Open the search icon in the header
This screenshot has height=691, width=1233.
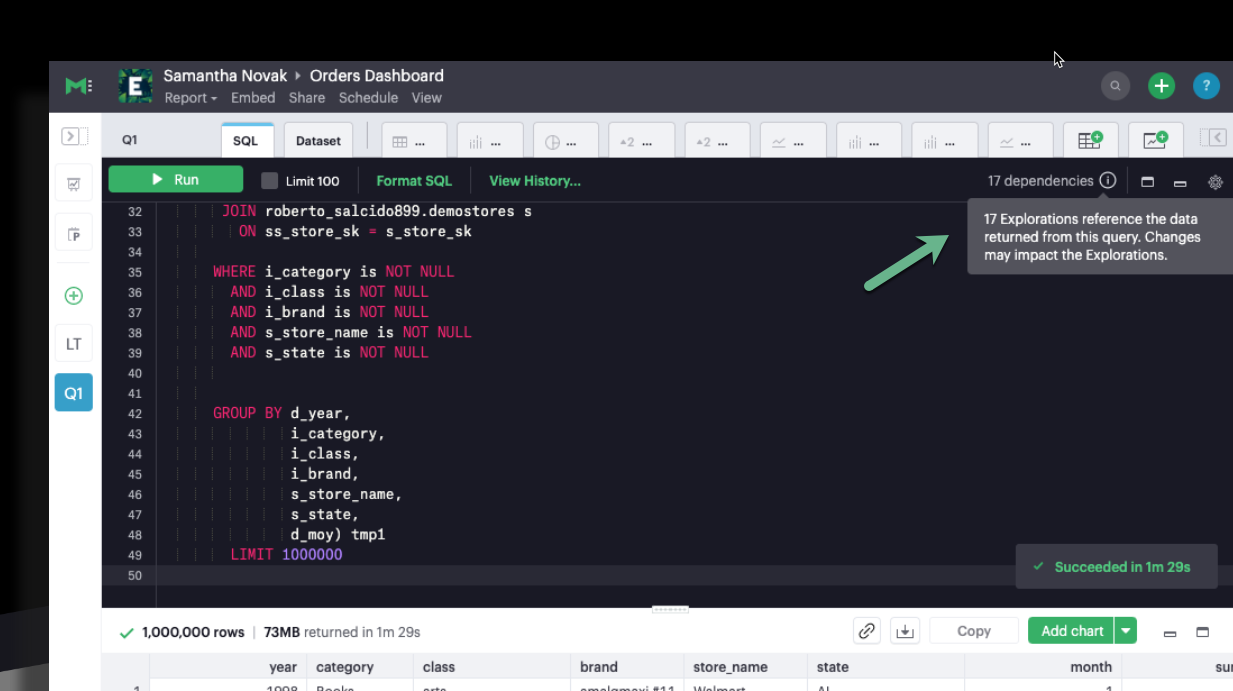click(1115, 86)
